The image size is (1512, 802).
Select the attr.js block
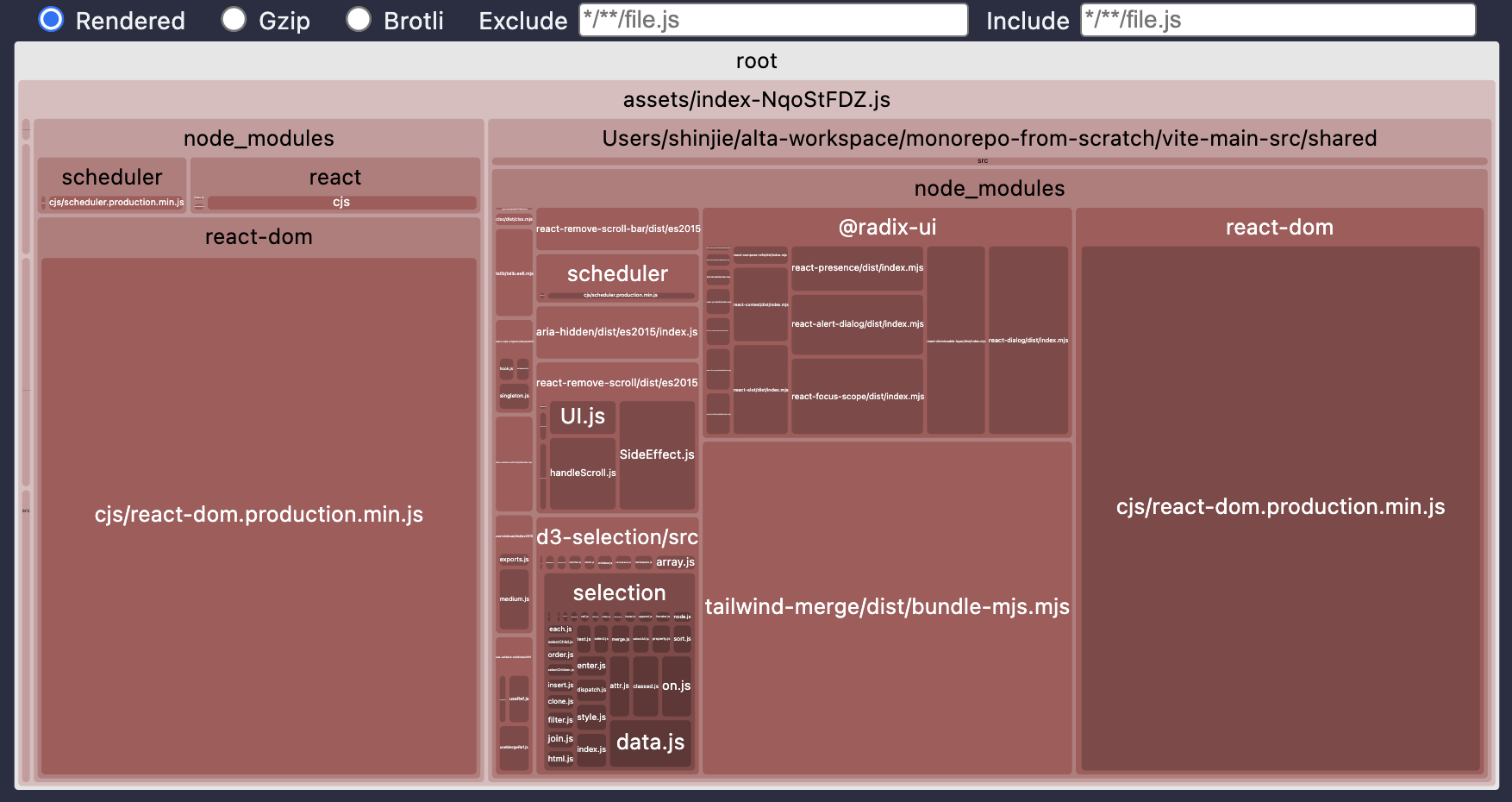[x=620, y=686]
